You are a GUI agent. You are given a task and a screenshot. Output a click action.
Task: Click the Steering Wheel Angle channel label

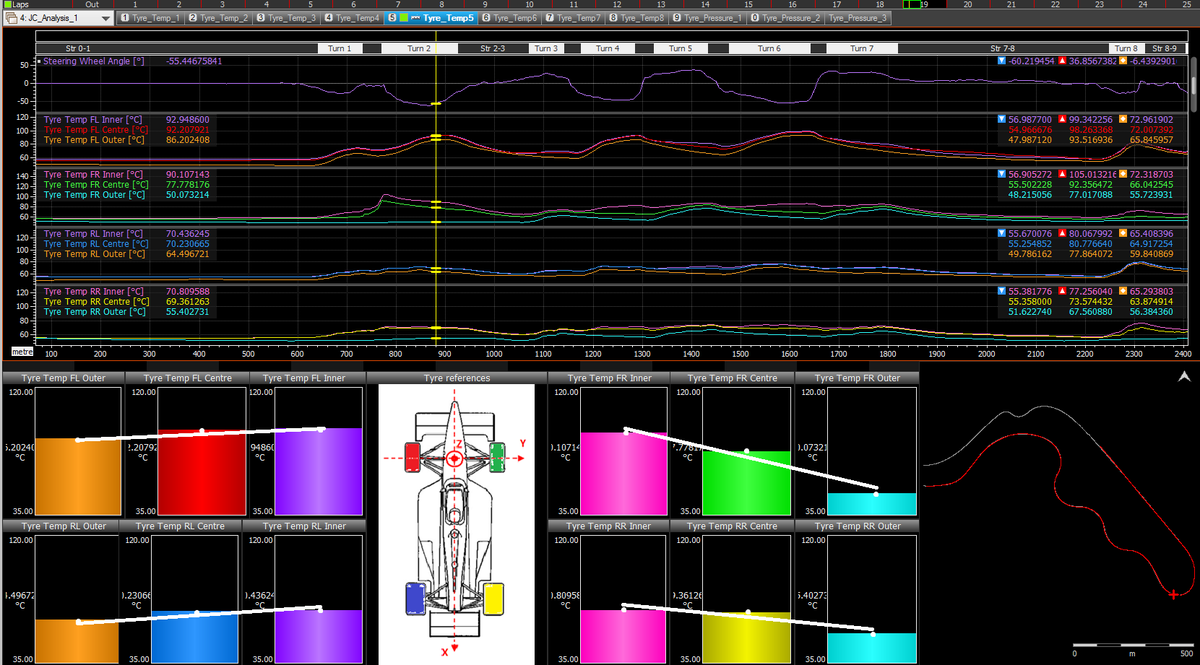[x=94, y=61]
